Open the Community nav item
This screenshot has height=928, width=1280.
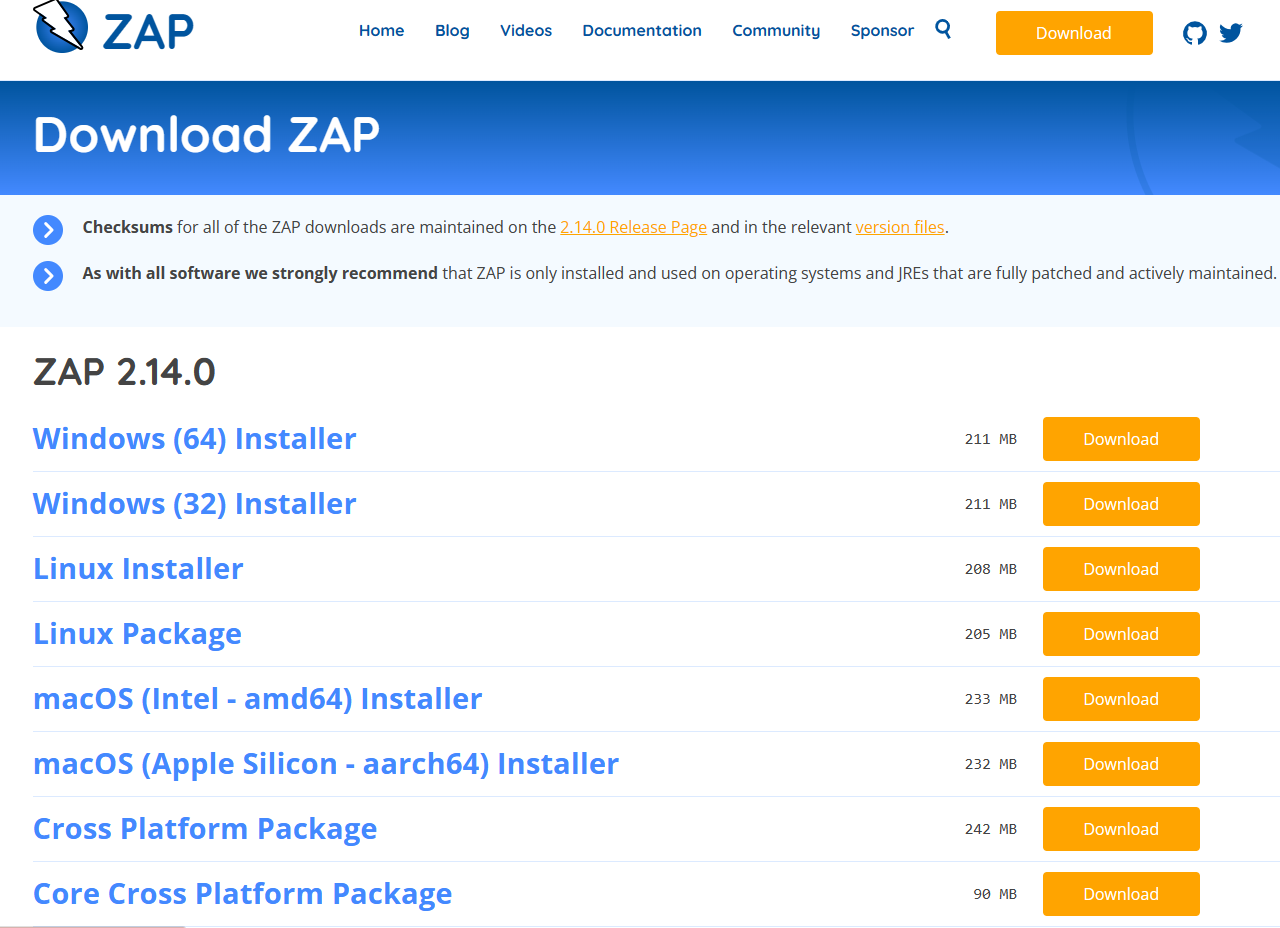tap(776, 31)
